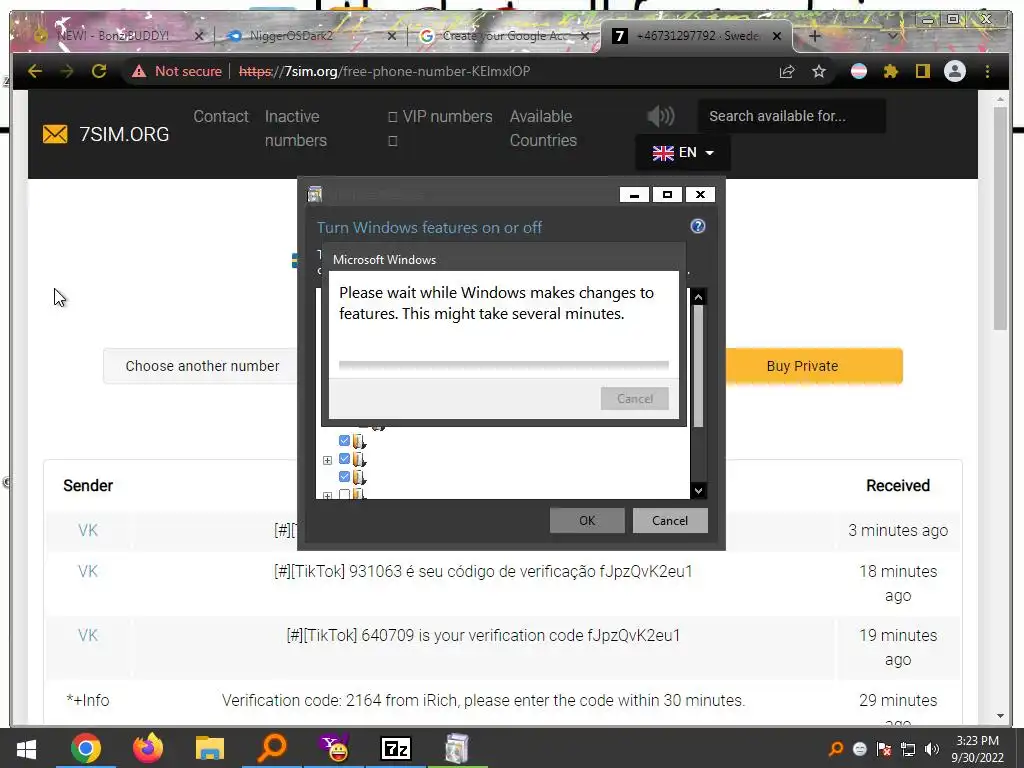Bookmark this page with the star icon
1024x768 pixels.
pos(819,71)
